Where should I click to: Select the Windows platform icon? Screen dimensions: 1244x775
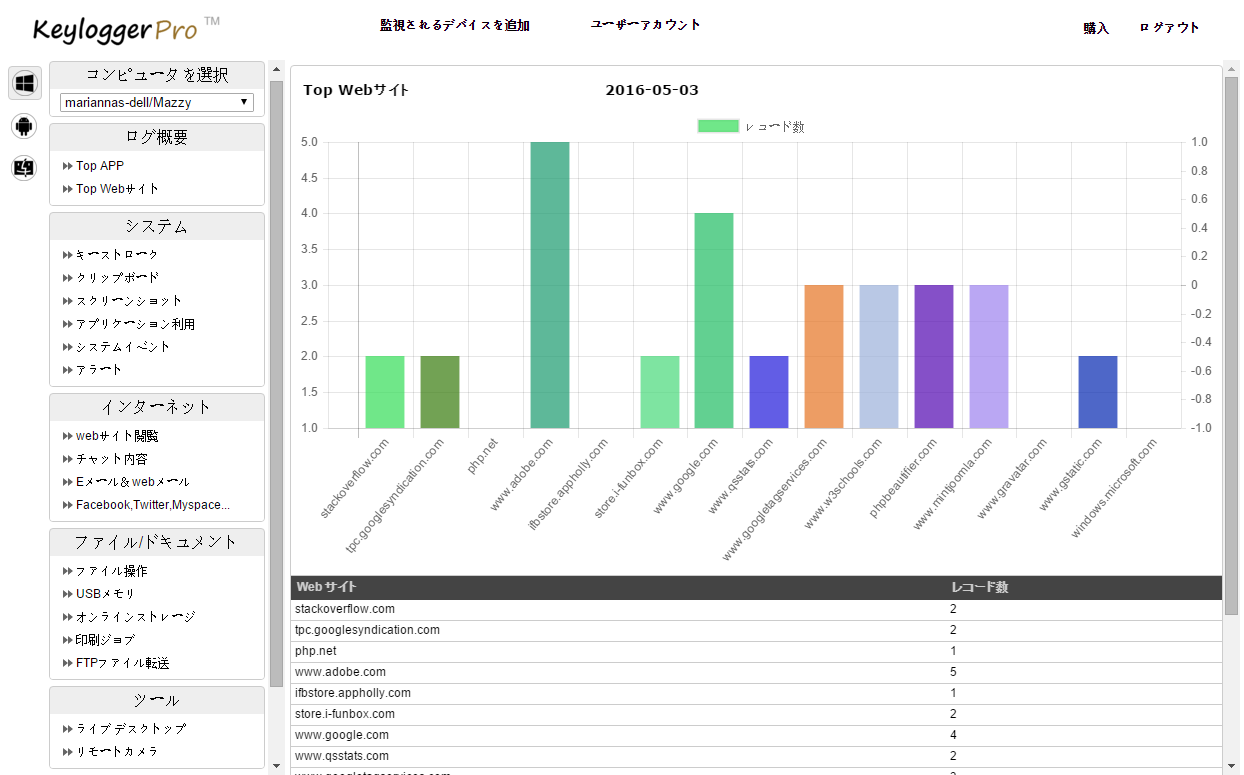(25, 83)
